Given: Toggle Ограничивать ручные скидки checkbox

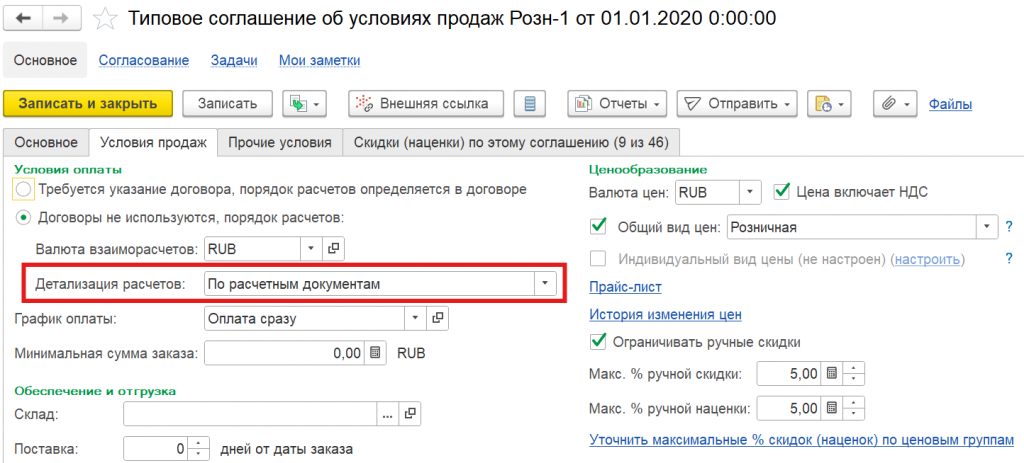Looking at the screenshot, I should tap(598, 341).
